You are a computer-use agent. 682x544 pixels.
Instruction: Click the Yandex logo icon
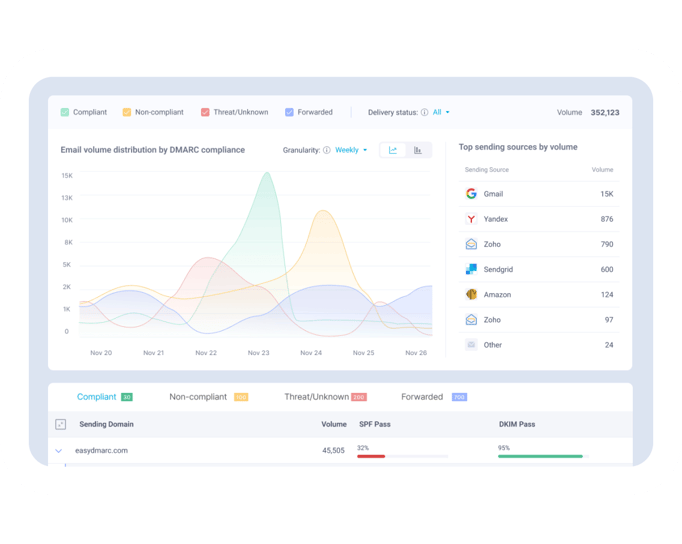[x=471, y=219]
